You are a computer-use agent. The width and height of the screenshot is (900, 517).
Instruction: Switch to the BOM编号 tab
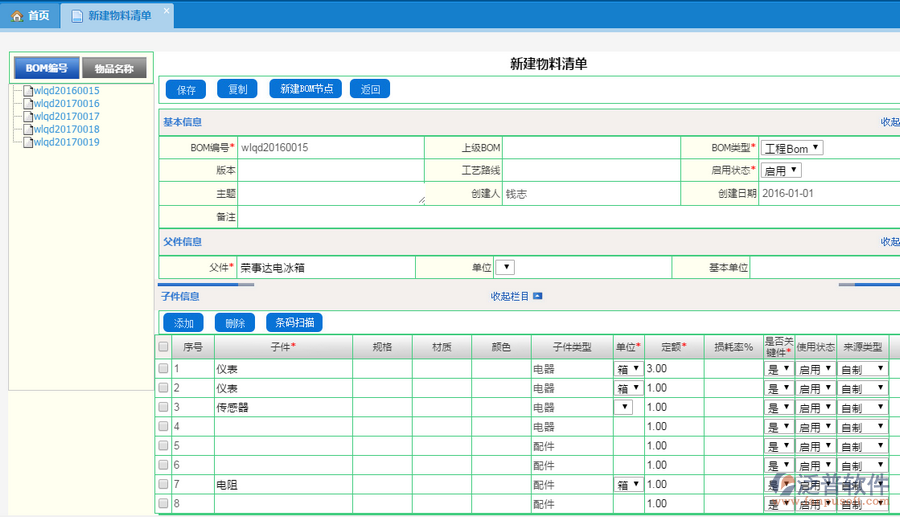[46, 68]
